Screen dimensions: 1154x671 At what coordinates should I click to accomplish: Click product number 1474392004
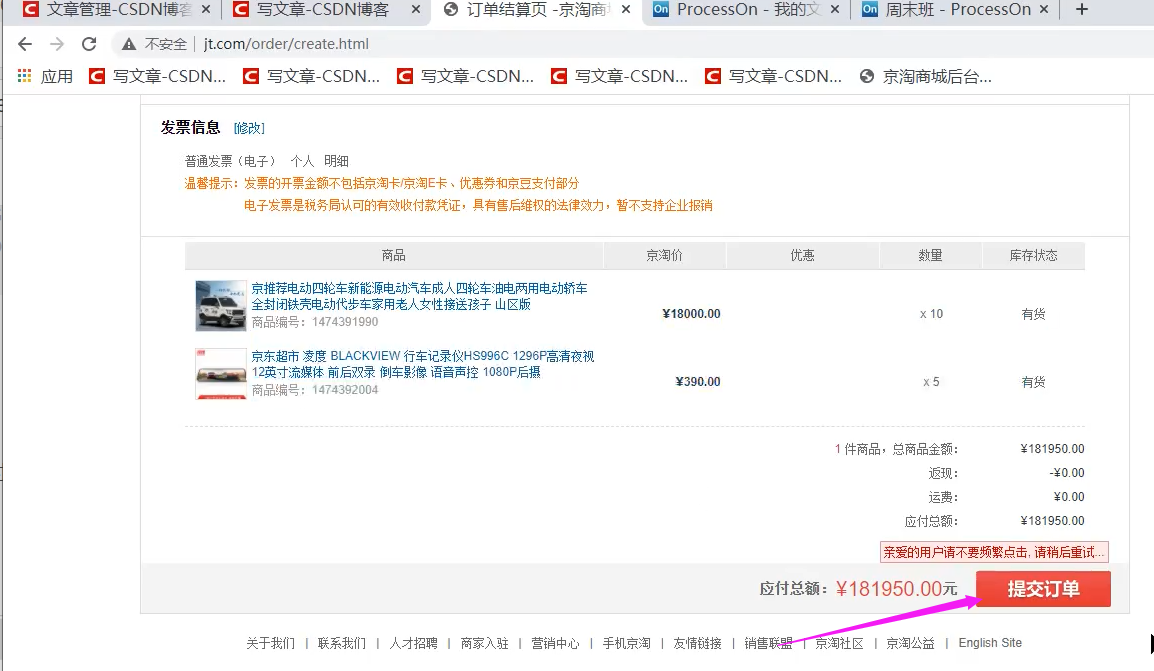point(345,389)
